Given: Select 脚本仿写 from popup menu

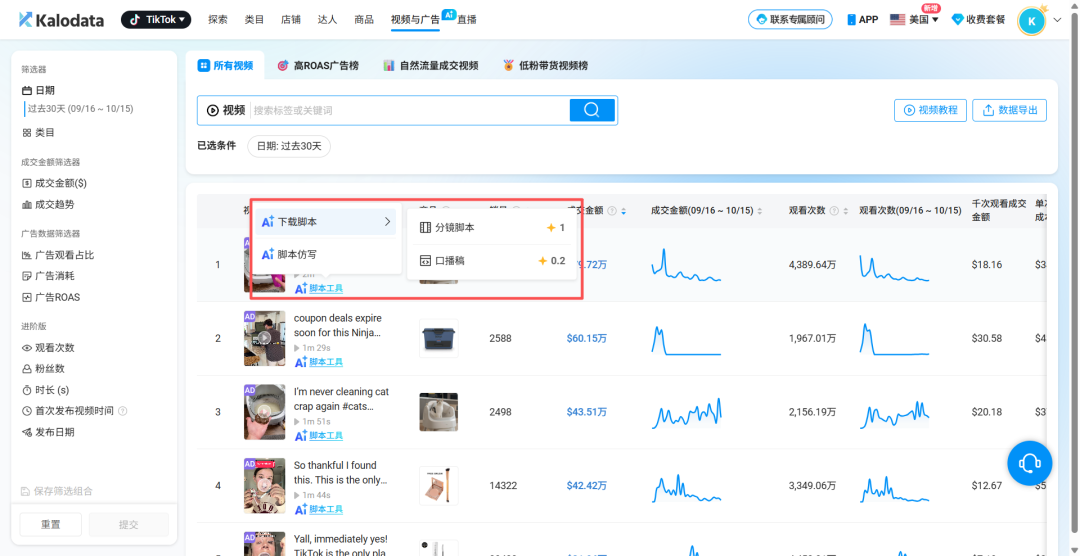Looking at the screenshot, I should pos(326,254).
